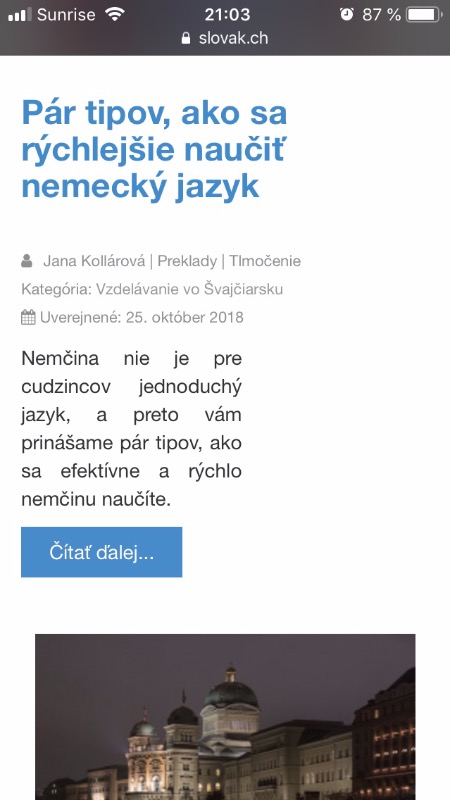Tap the 21:03 clock in status bar

[x=227, y=14]
